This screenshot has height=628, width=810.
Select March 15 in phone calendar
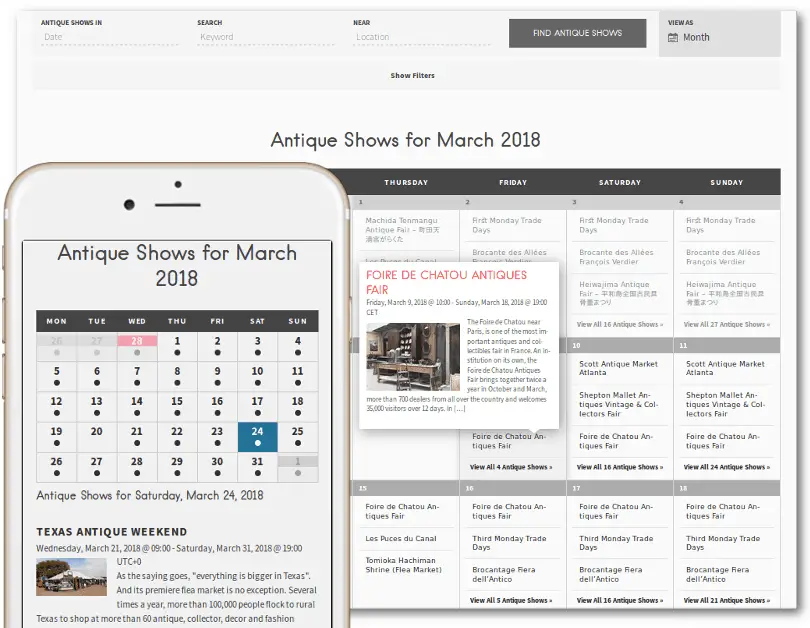click(x=177, y=406)
